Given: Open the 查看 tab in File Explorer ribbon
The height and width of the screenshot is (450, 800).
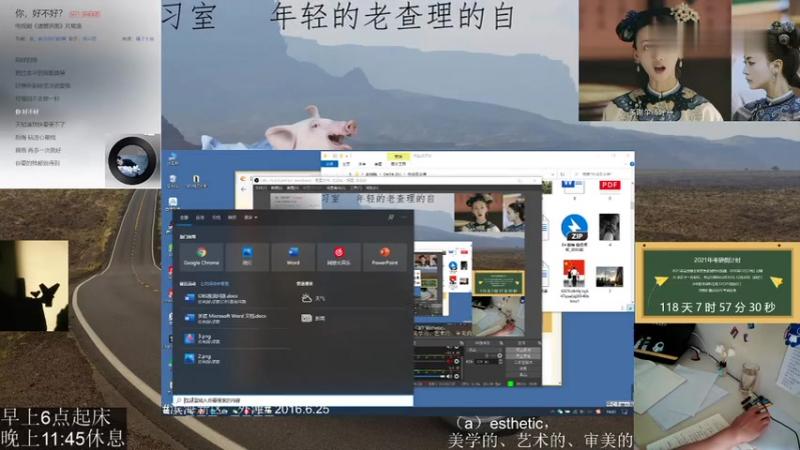Looking at the screenshot, I should [x=378, y=164].
